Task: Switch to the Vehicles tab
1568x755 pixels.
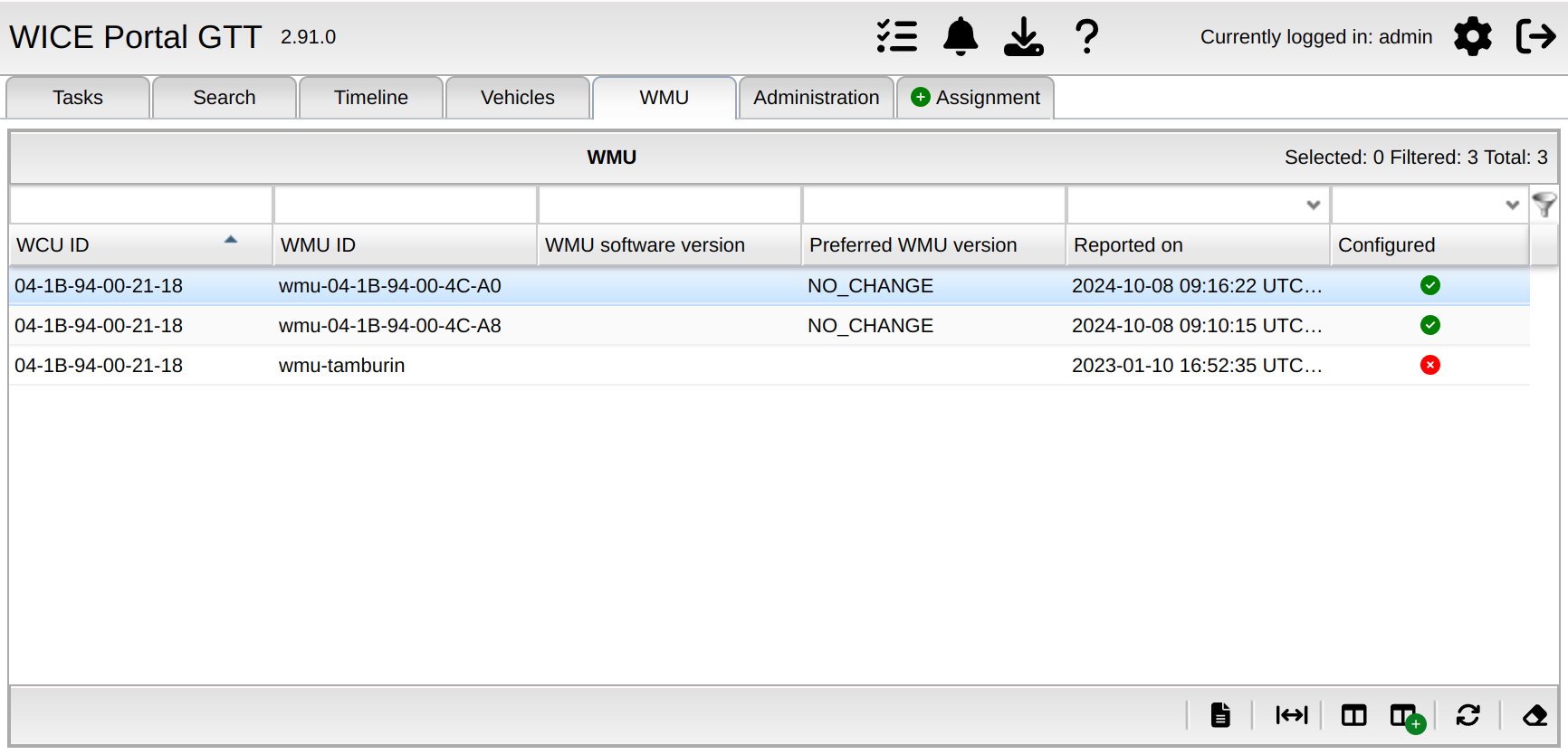Action: pyautogui.click(x=517, y=98)
